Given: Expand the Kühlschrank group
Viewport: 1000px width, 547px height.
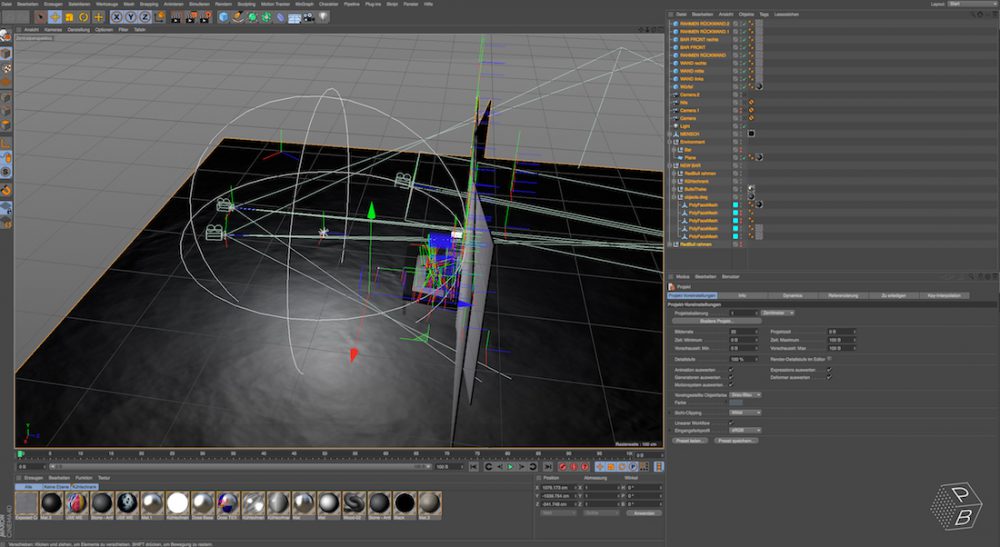Looking at the screenshot, I should click(674, 181).
